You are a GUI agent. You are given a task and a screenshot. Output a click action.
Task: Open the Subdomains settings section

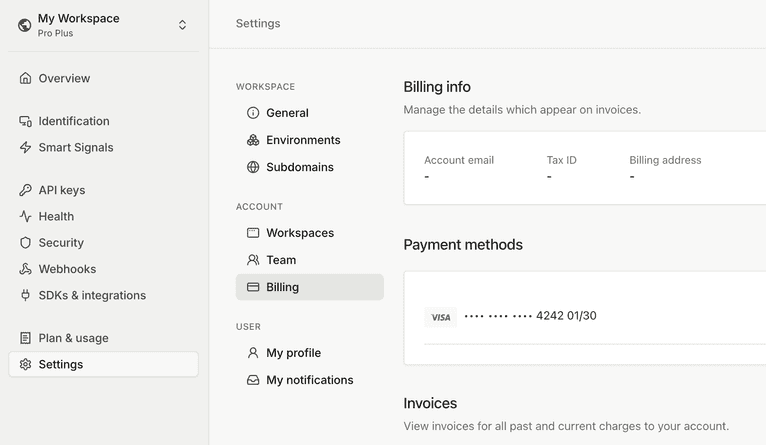click(x=300, y=167)
